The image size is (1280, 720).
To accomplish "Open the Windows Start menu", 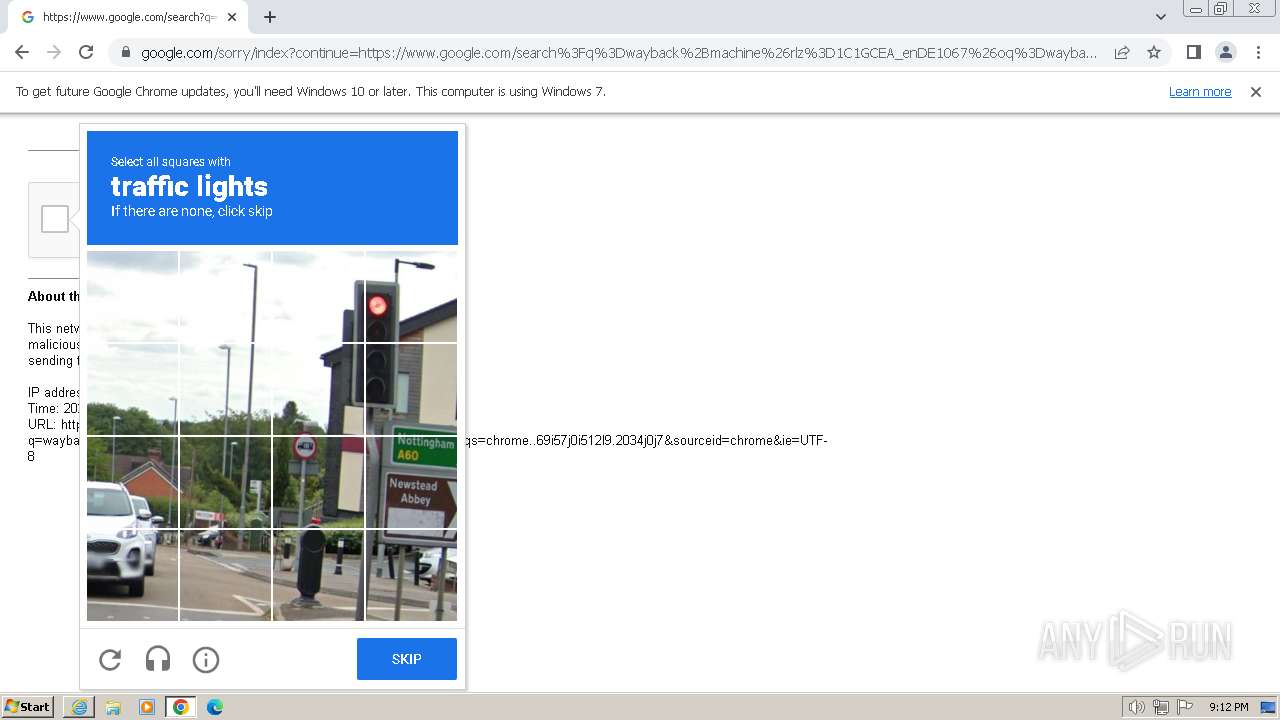I will pyautogui.click(x=27, y=707).
